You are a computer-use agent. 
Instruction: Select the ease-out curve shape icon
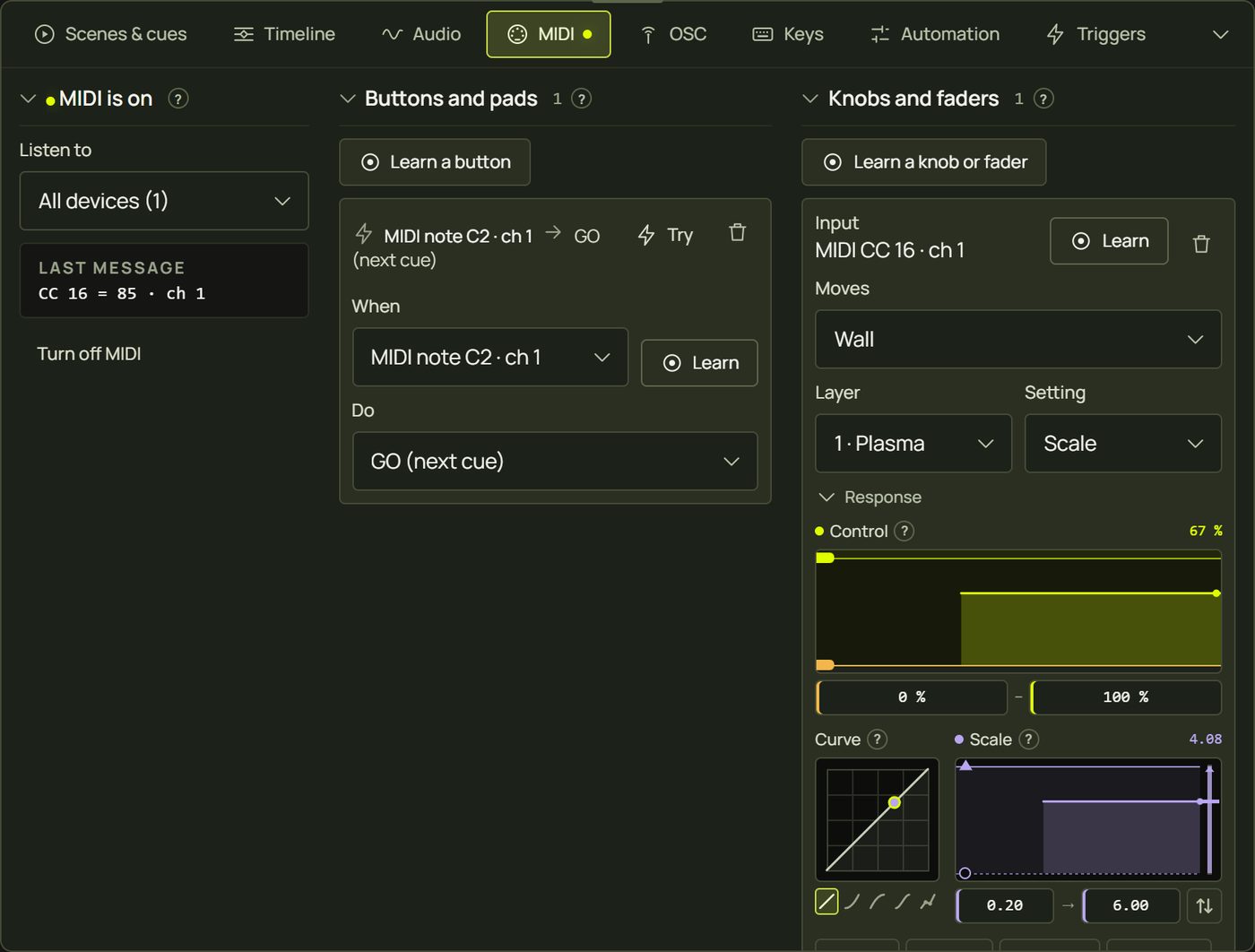pos(878,902)
